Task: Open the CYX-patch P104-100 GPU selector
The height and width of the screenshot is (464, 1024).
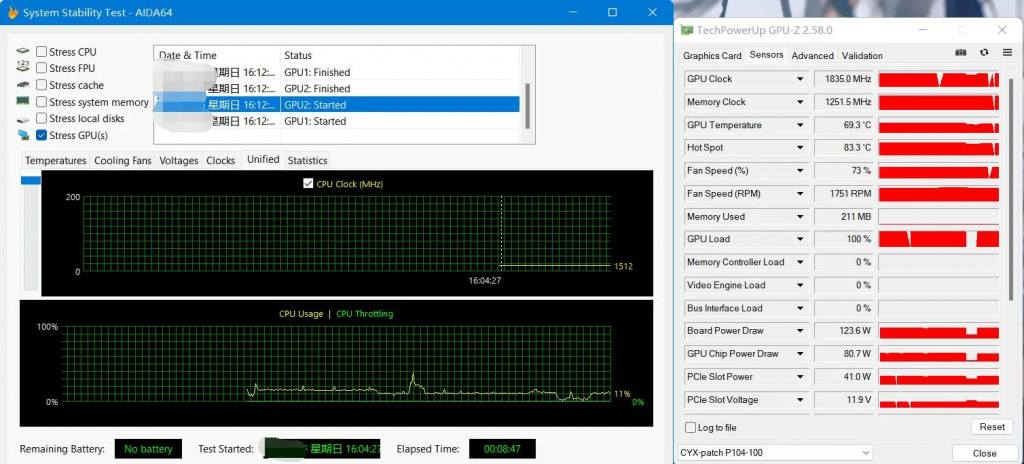Action: click(x=775, y=452)
